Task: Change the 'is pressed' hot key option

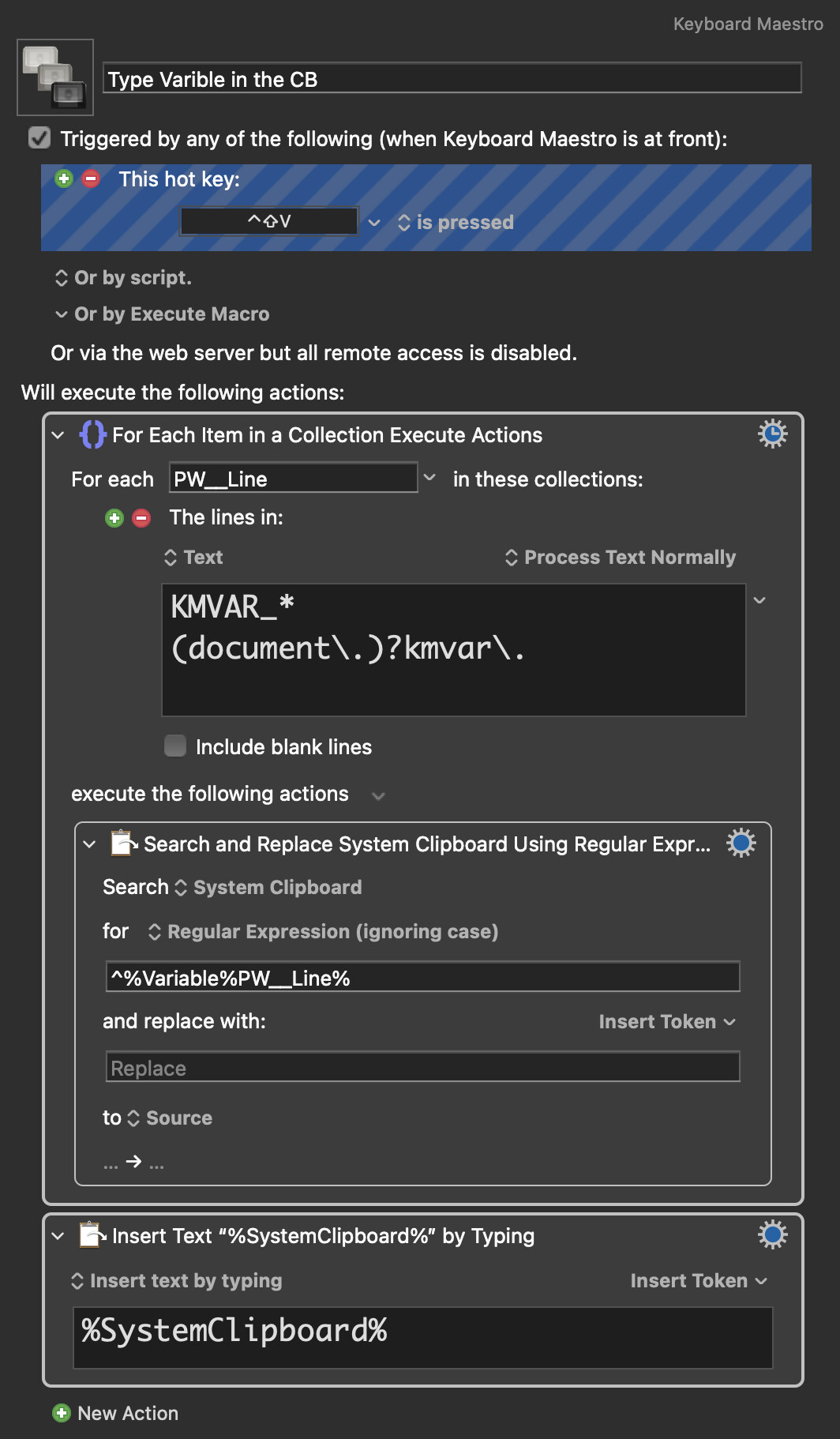Action: click(456, 223)
